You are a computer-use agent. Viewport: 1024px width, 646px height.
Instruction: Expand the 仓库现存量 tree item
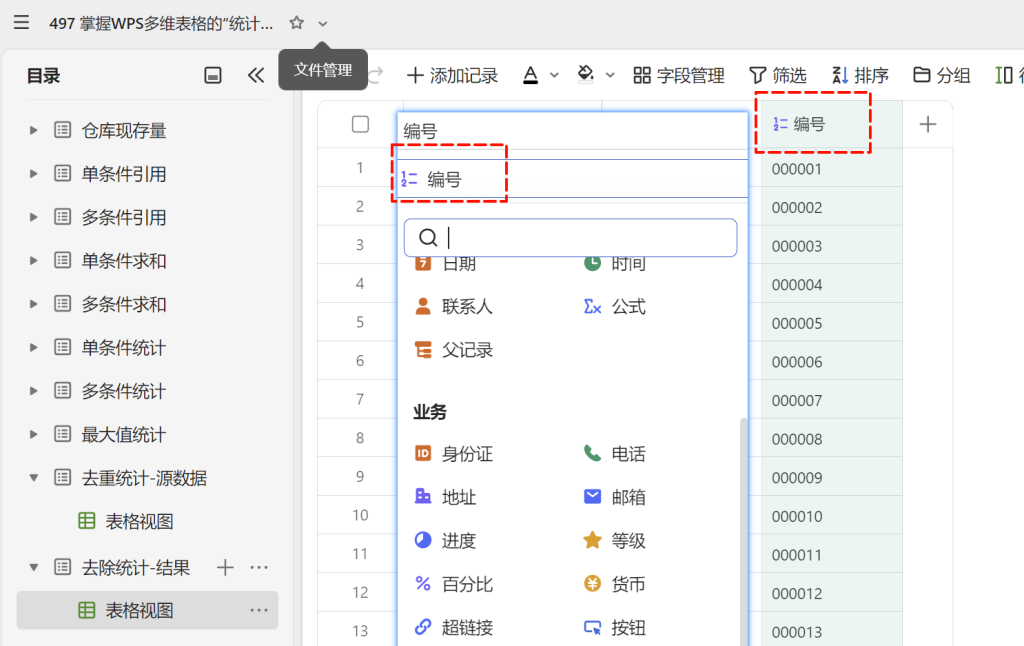tap(33, 131)
